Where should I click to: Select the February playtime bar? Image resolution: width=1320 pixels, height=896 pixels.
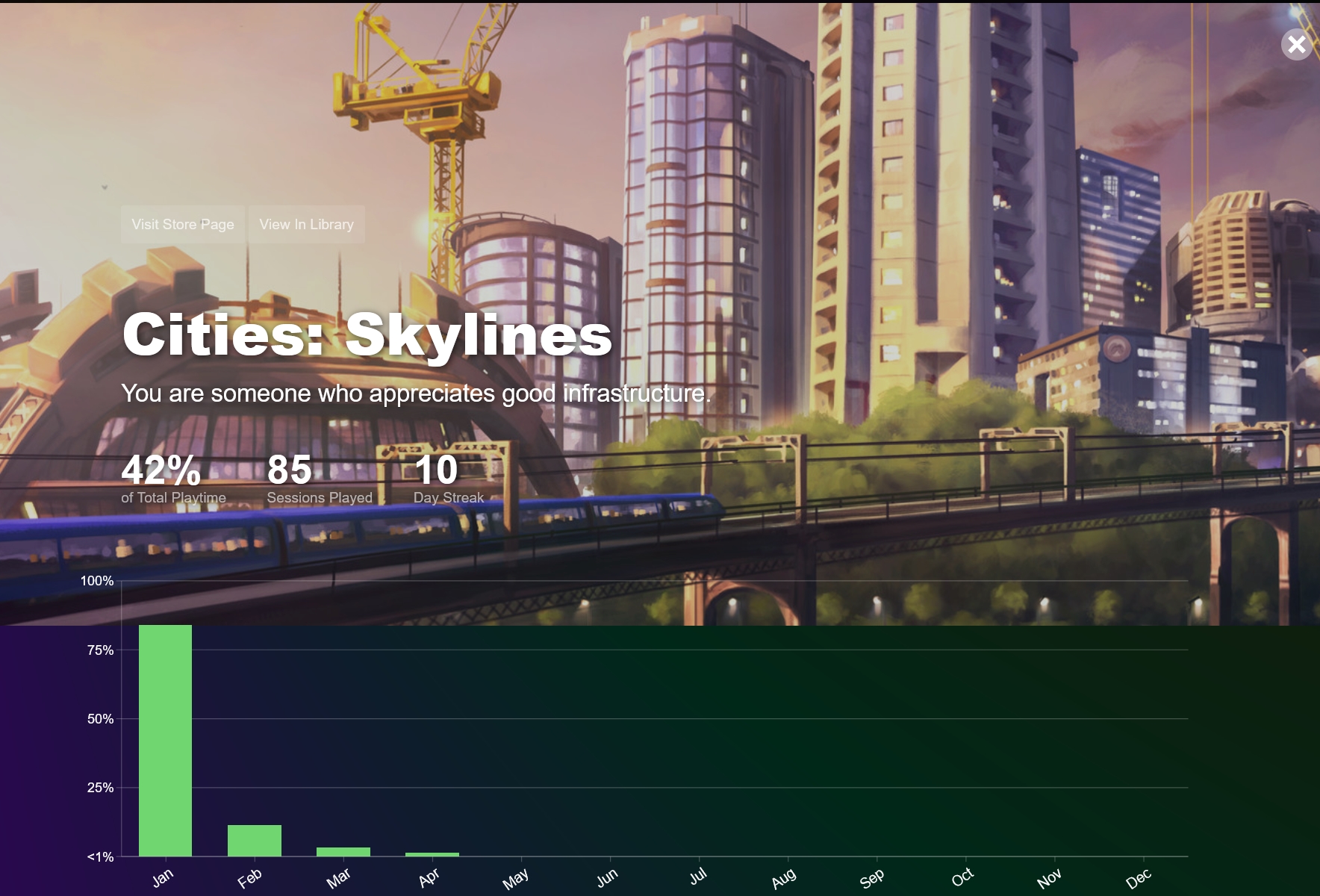click(255, 841)
